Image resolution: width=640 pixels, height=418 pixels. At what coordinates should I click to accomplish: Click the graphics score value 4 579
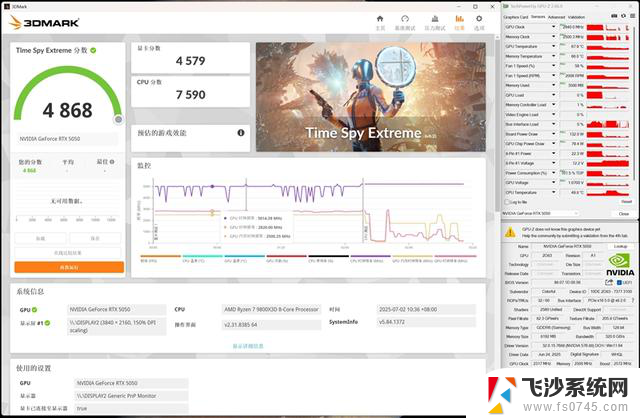[191, 61]
